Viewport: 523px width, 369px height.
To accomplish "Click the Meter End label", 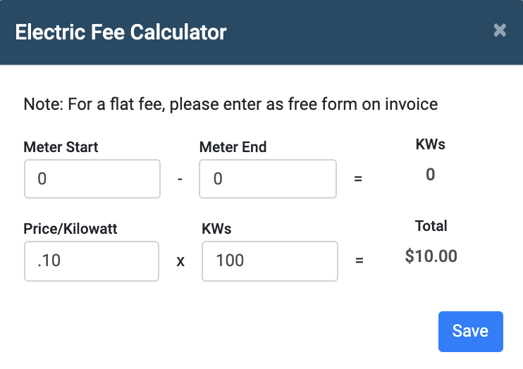I will [233, 147].
